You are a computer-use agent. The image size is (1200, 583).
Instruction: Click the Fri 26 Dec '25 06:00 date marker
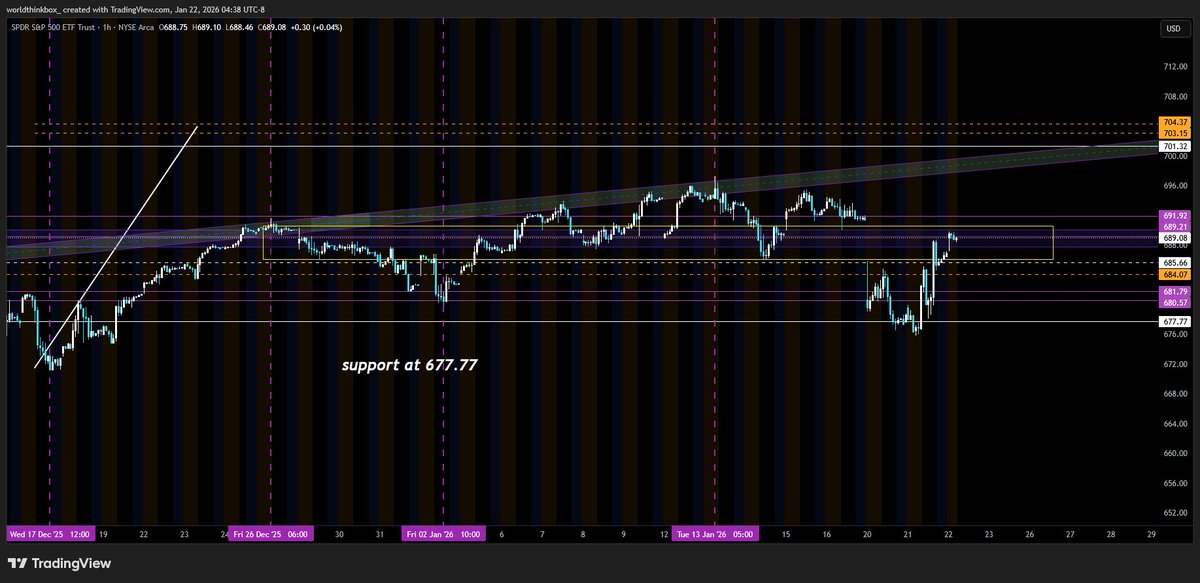coord(271,535)
